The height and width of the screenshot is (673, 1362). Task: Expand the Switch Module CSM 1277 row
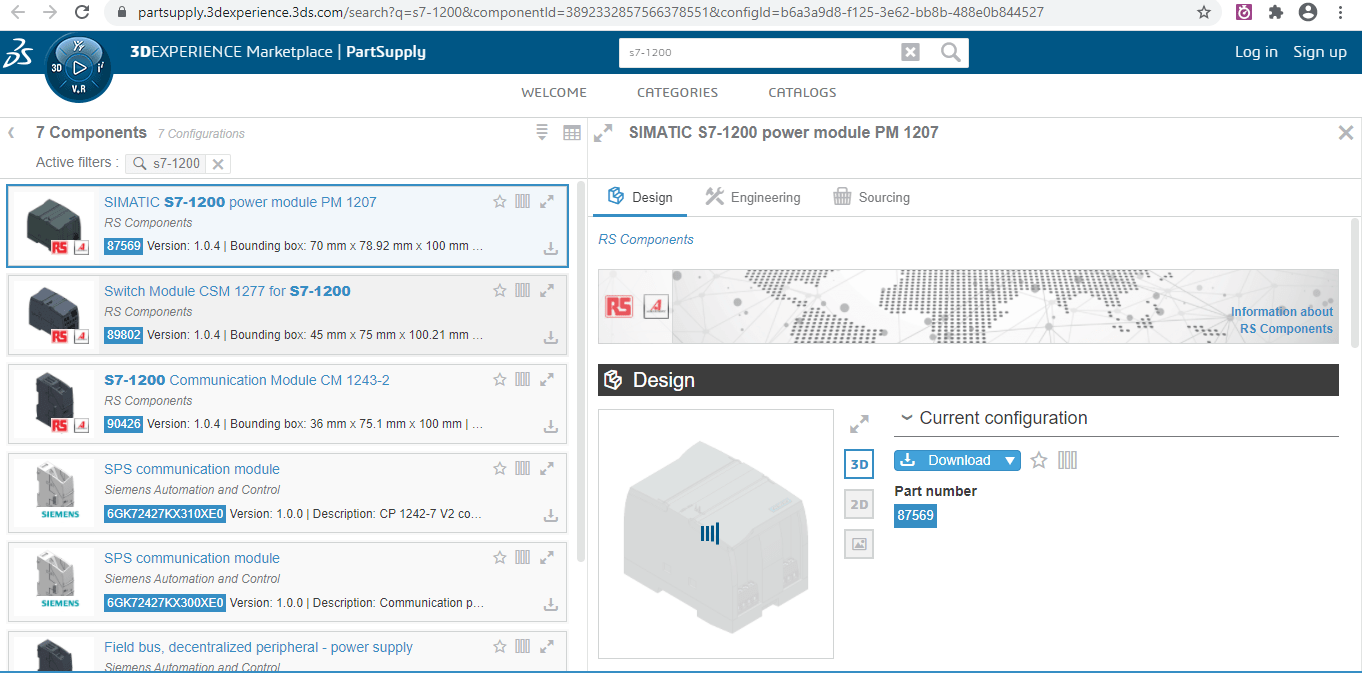[547, 290]
